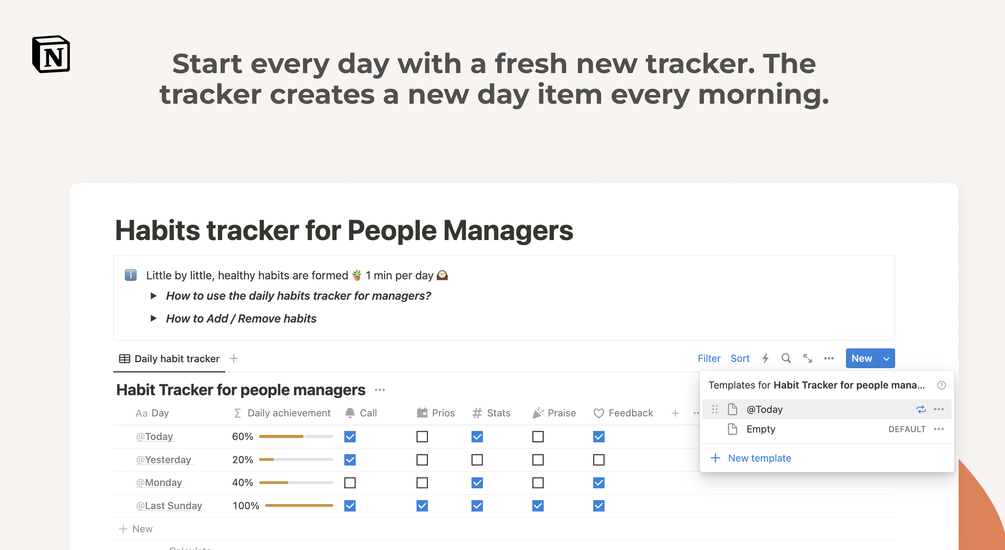Screen dimensions: 1005x550
Task: Click the repeat icon on @Today template
Action: tap(921, 409)
